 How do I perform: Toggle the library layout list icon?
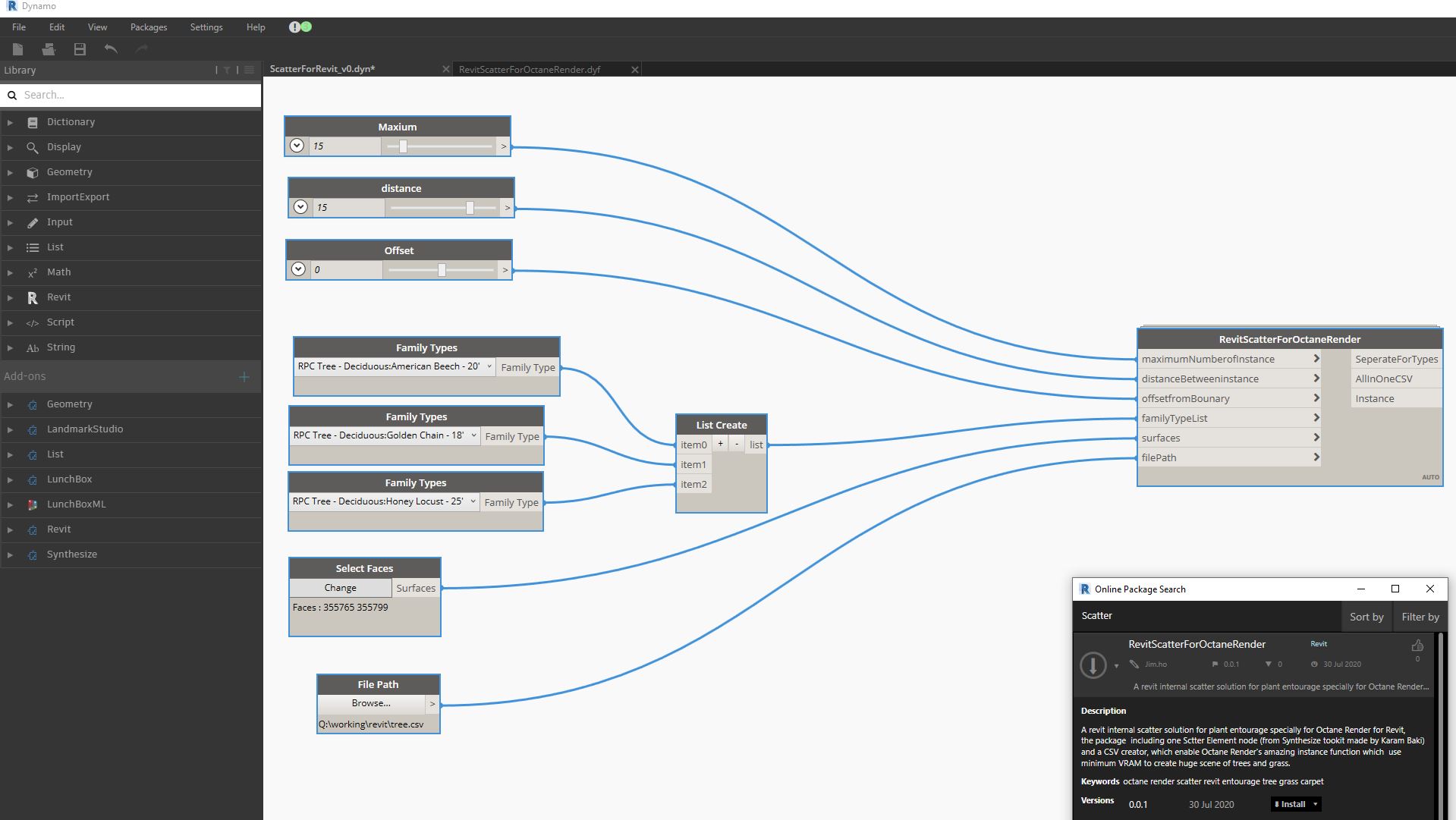coord(249,70)
